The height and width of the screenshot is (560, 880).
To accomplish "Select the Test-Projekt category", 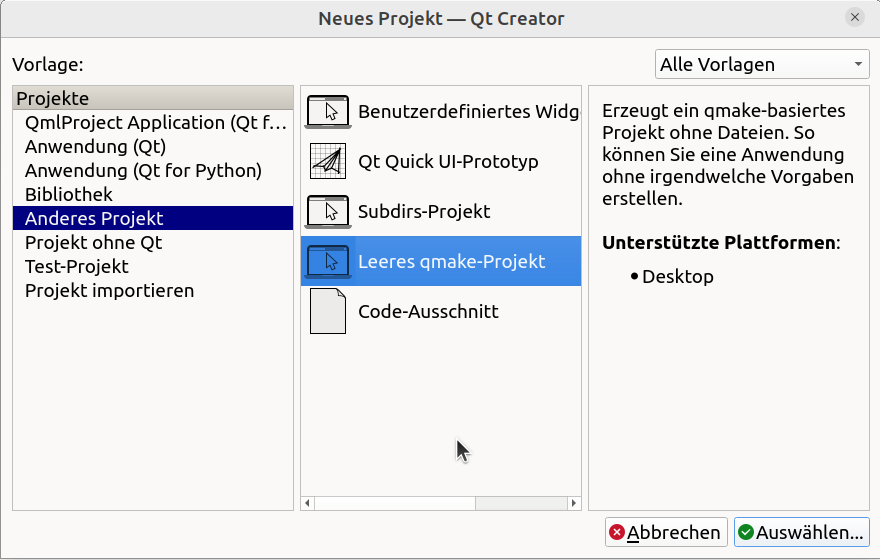I will pyautogui.click(x=77, y=267).
